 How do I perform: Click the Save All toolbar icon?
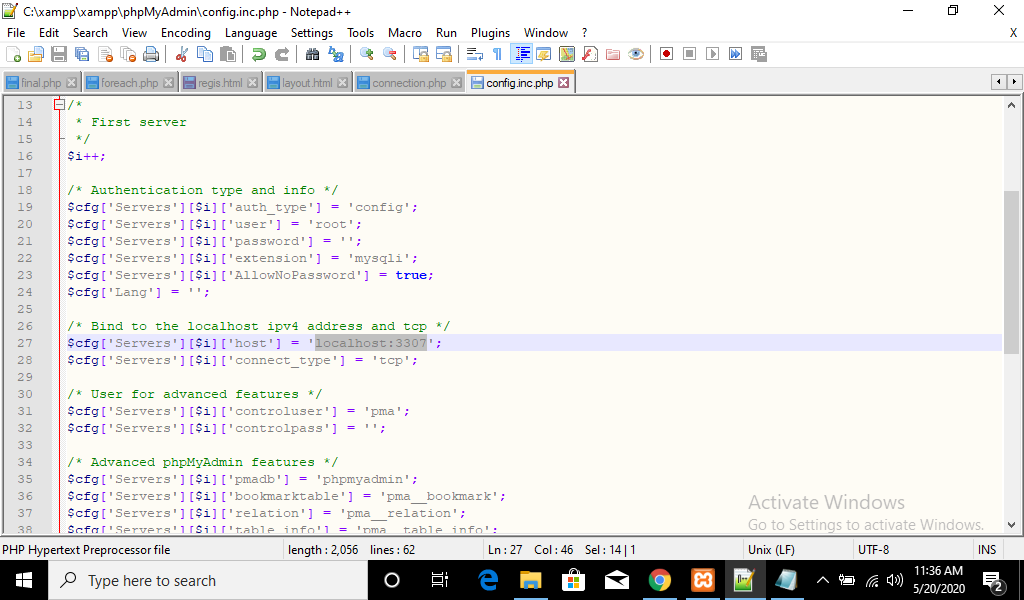(x=82, y=54)
